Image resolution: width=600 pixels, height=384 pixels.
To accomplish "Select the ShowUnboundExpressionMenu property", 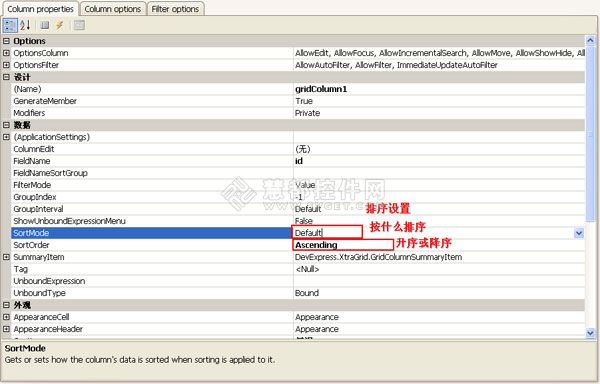I will point(69,221).
